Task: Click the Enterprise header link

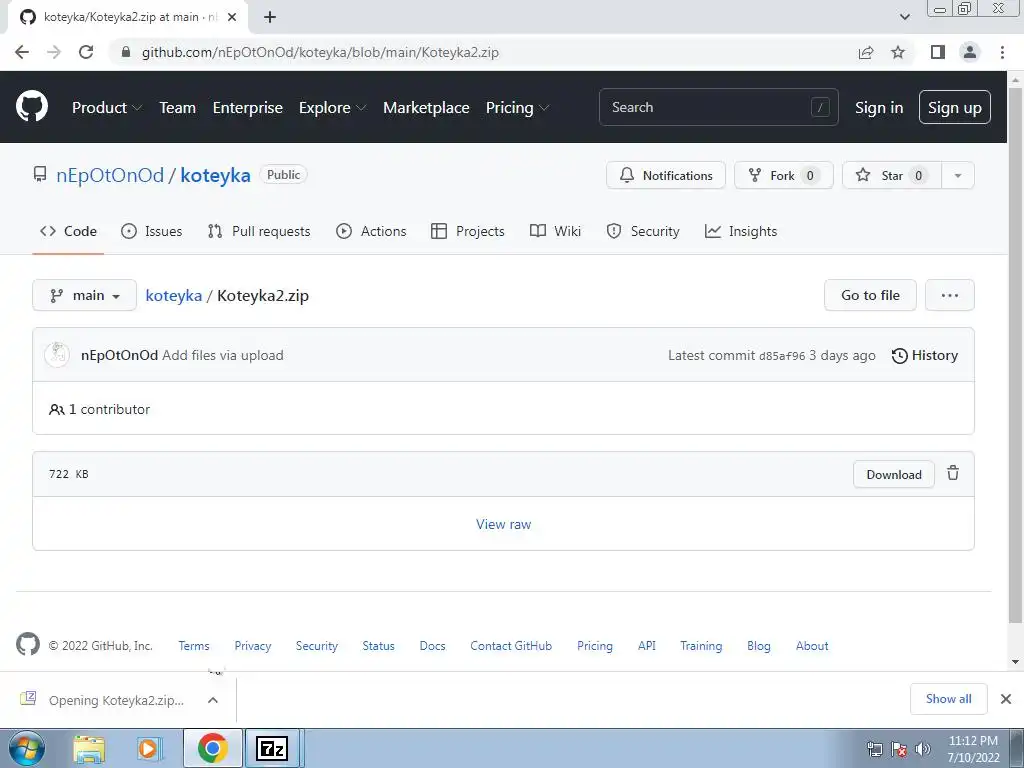Action: pyautogui.click(x=248, y=108)
